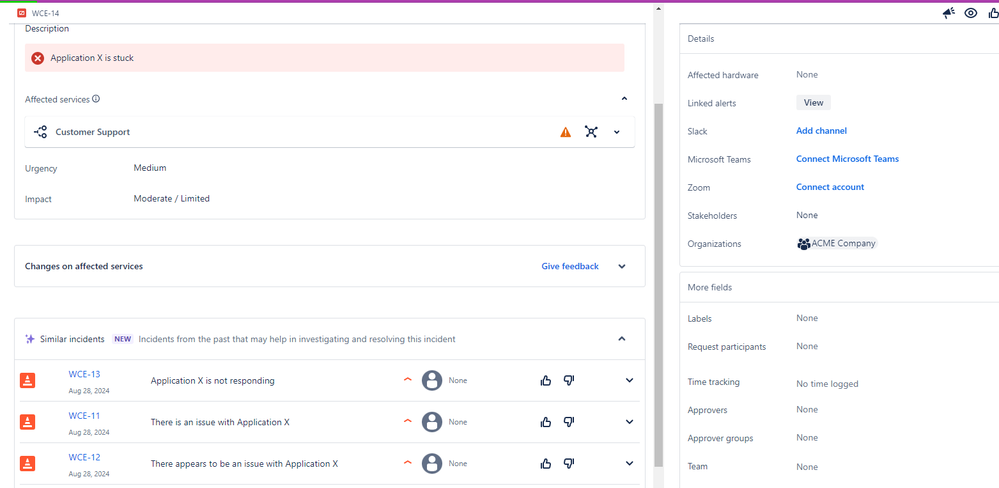Click the incident icon for WCE-12
The image size is (999, 488).
point(27,463)
